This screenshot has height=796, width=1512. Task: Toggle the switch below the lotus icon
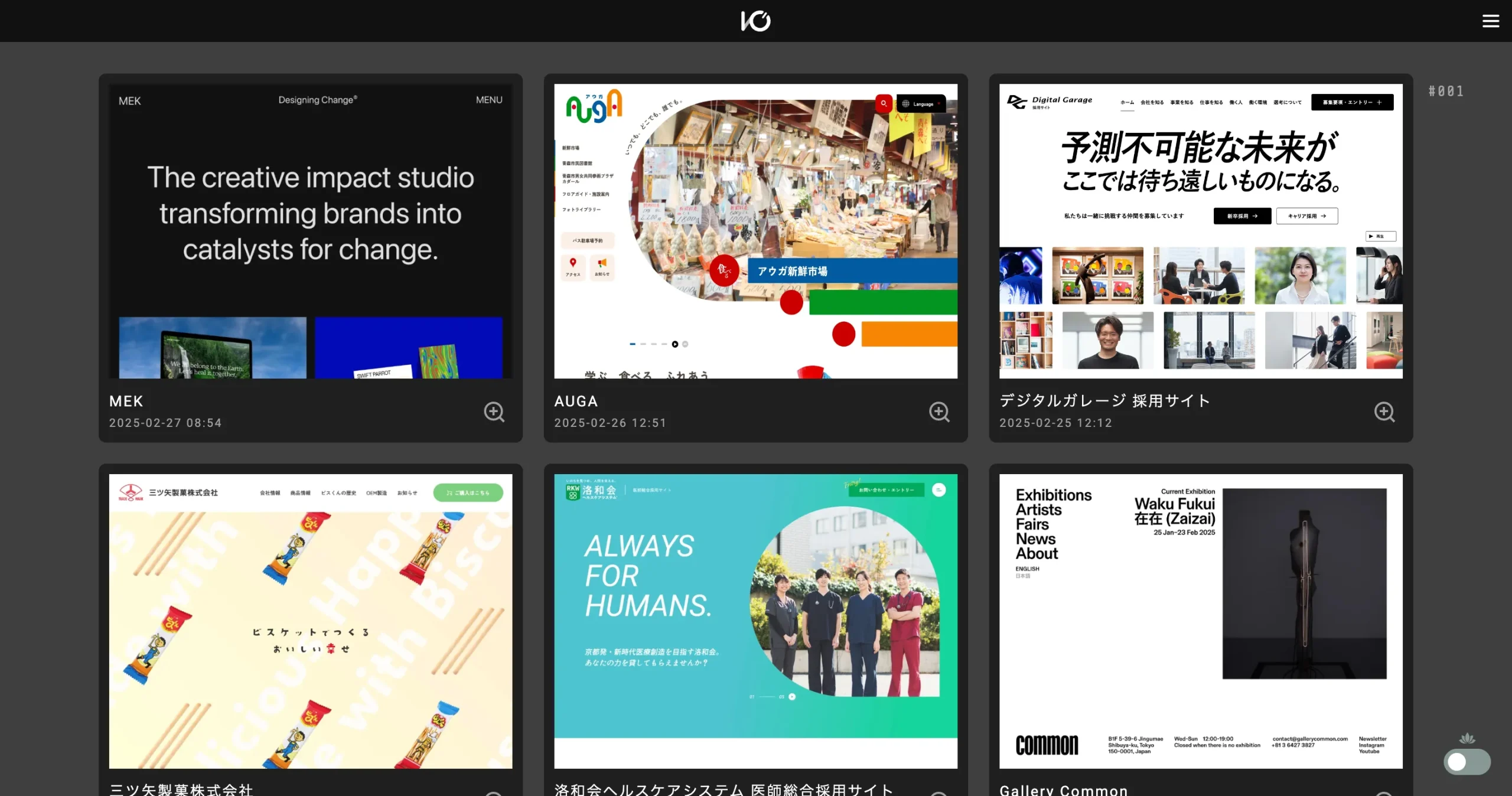pyautogui.click(x=1467, y=762)
